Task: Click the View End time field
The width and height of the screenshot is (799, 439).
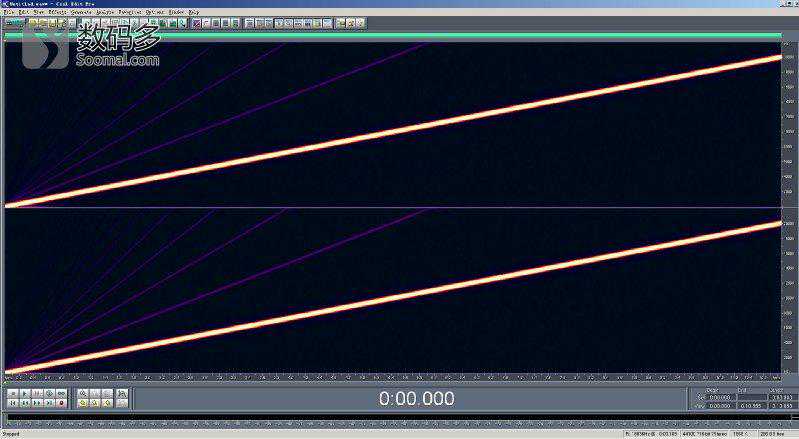Action: (x=751, y=406)
